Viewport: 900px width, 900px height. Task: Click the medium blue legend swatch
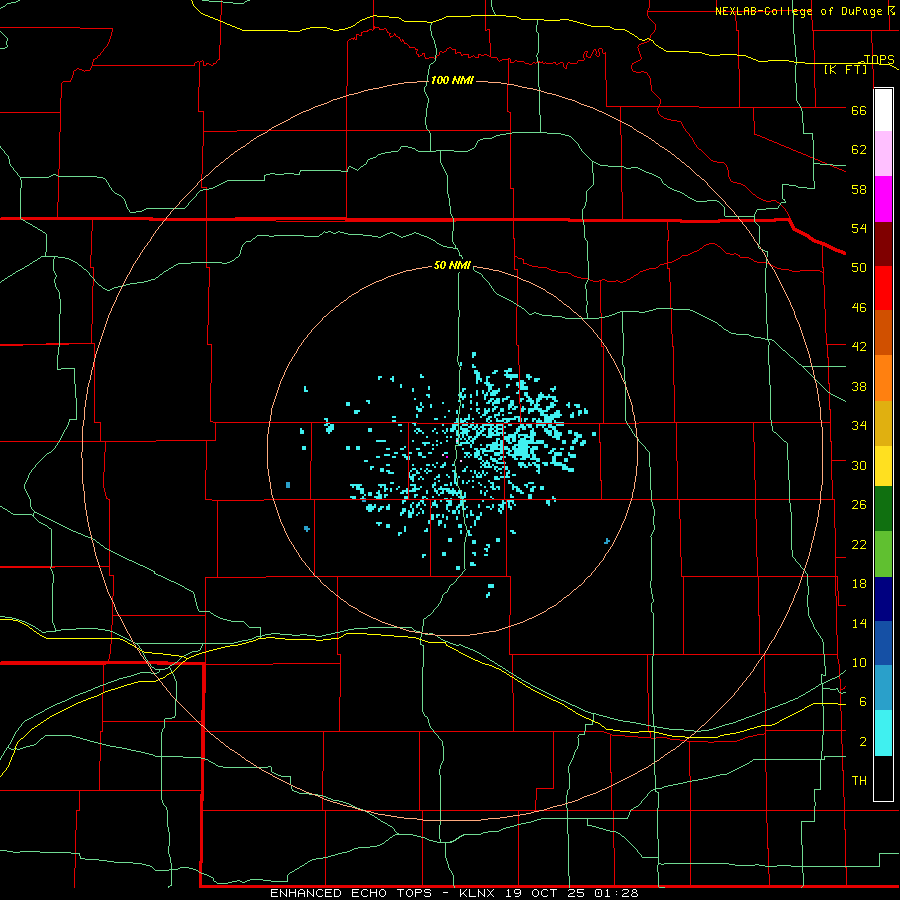[x=883, y=643]
